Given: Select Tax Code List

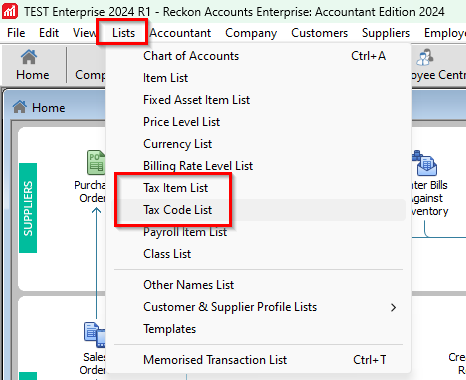Looking at the screenshot, I should pyautogui.click(x=259, y=210).
